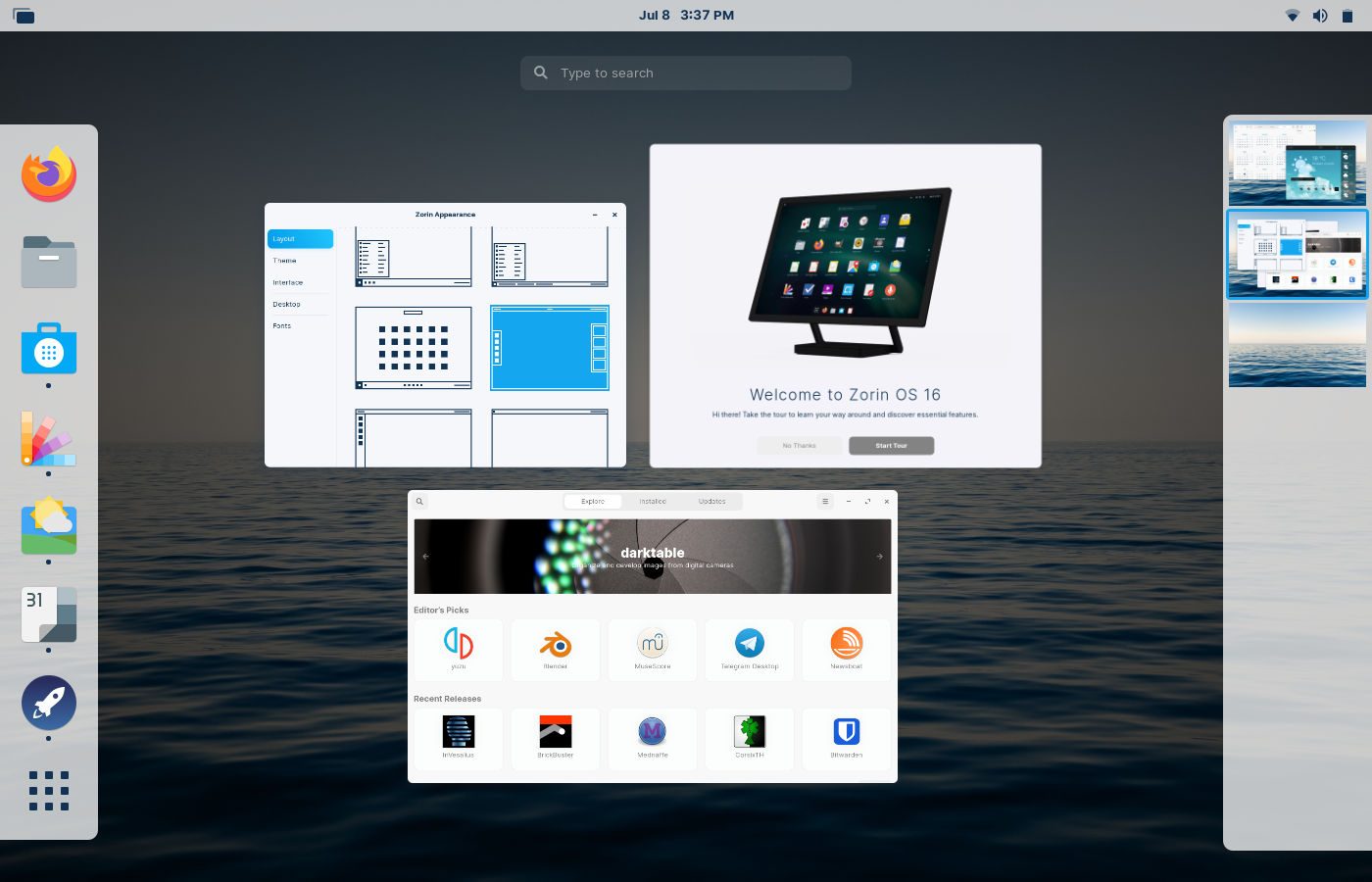1372x882 pixels.
Task: Select the app-grid desktop layout option
Action: pyautogui.click(x=414, y=348)
